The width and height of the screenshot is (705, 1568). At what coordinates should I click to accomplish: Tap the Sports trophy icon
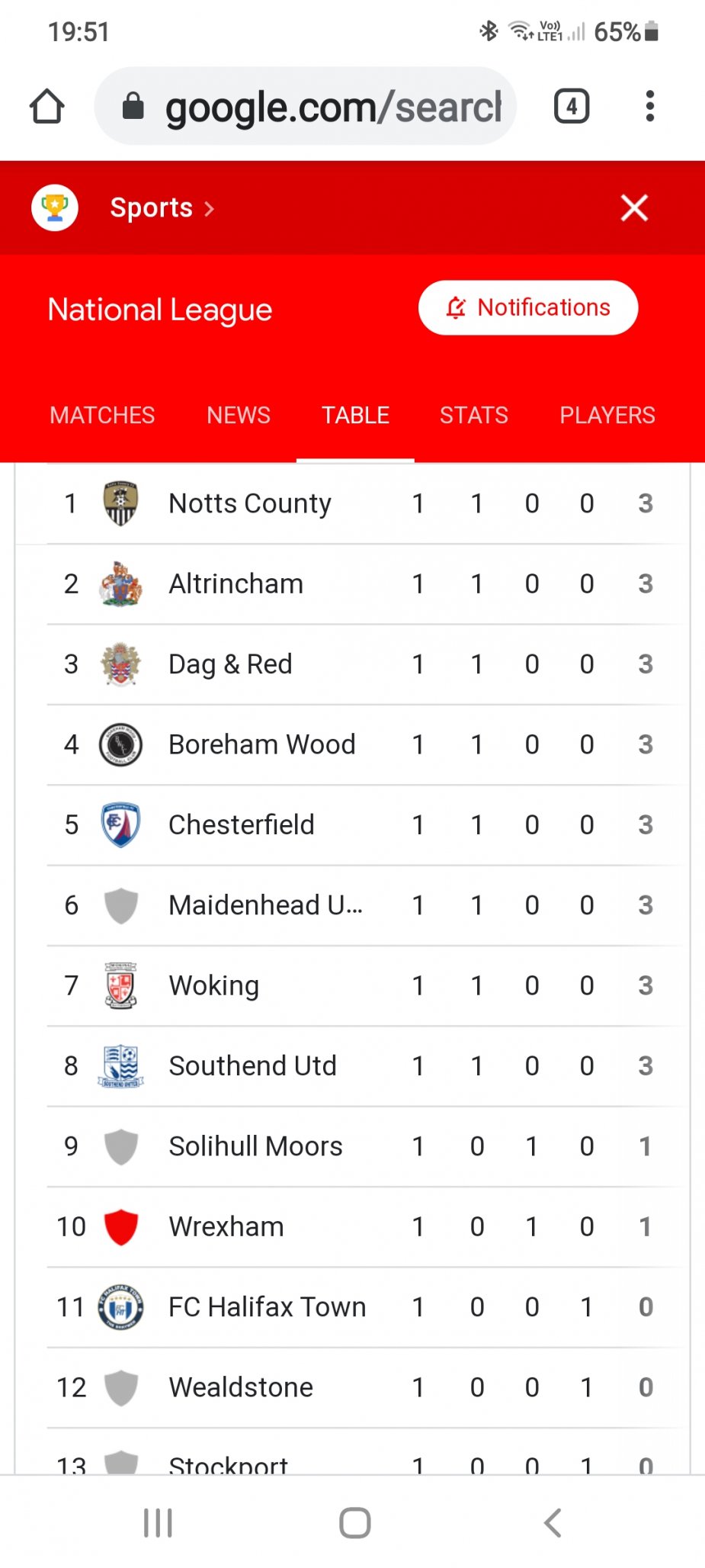55,207
